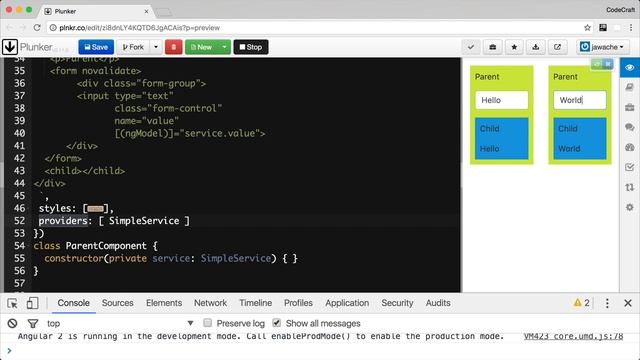
Task: Click the Plunker logo icon
Action: click(10, 47)
